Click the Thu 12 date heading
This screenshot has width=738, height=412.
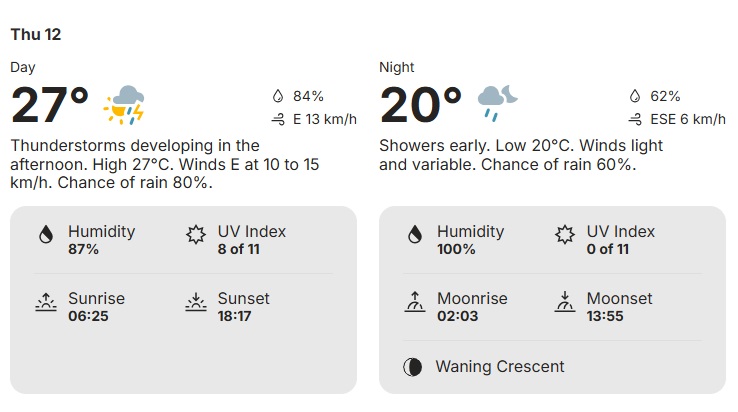[x=36, y=34]
